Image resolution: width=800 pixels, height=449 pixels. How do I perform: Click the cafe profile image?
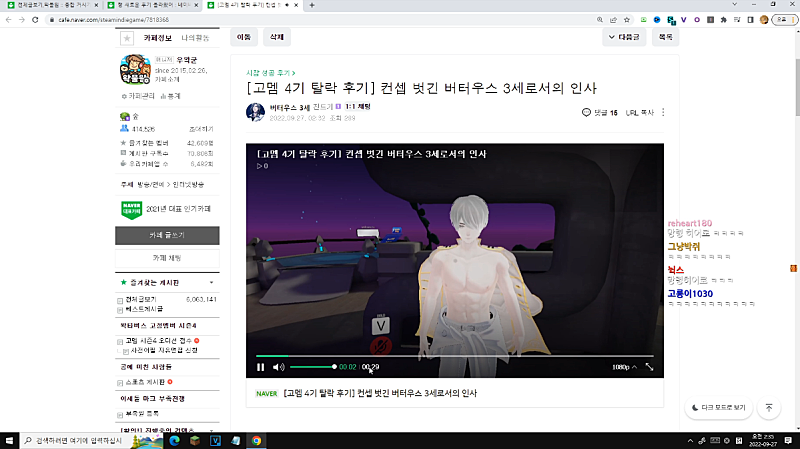(x=135, y=69)
